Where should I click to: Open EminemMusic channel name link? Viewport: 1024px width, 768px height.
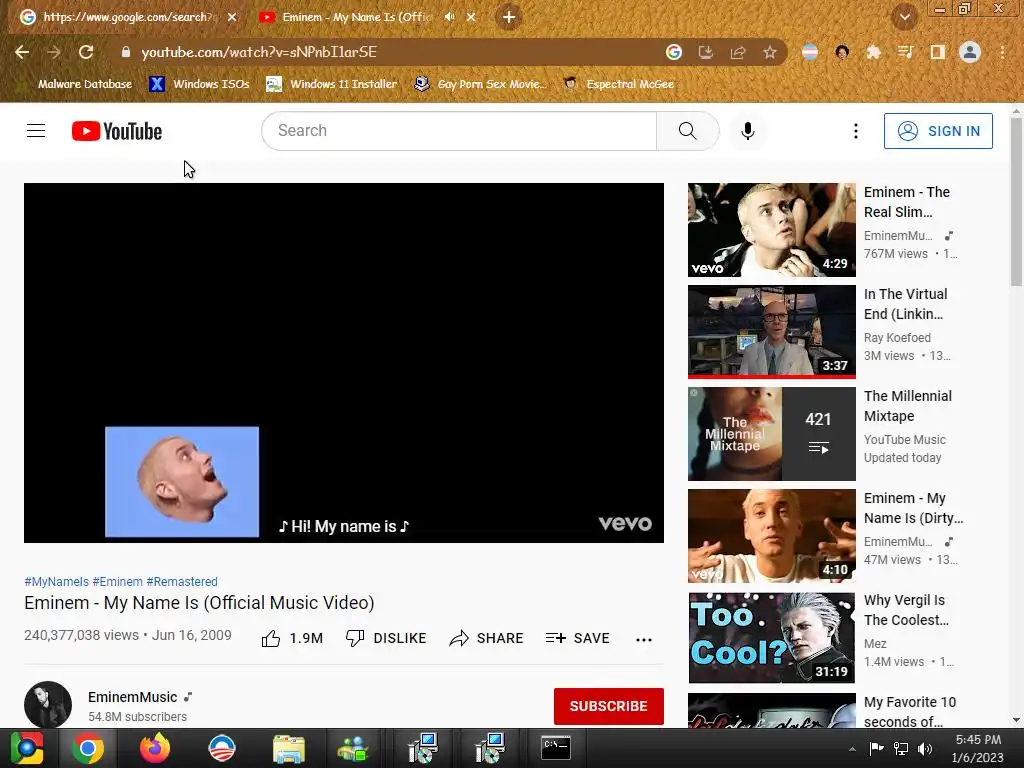point(133,697)
